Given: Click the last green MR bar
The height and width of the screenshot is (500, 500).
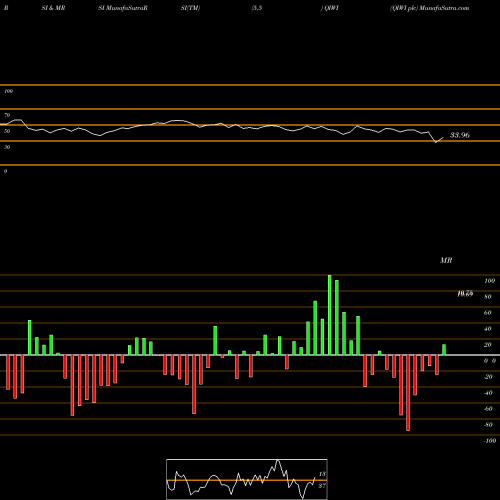Looking at the screenshot, I should [444, 350].
